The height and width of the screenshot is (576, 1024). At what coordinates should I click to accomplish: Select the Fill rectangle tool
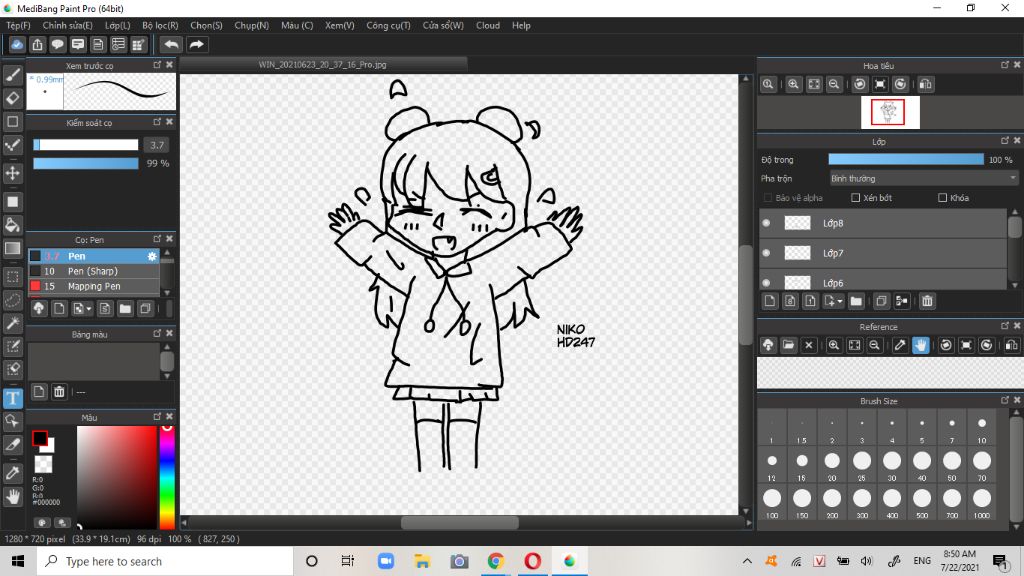point(12,202)
